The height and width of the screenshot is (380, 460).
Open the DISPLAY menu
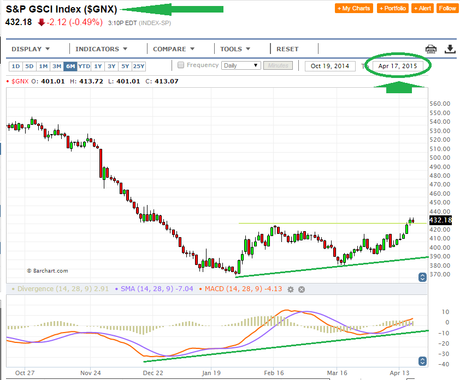click(x=30, y=49)
